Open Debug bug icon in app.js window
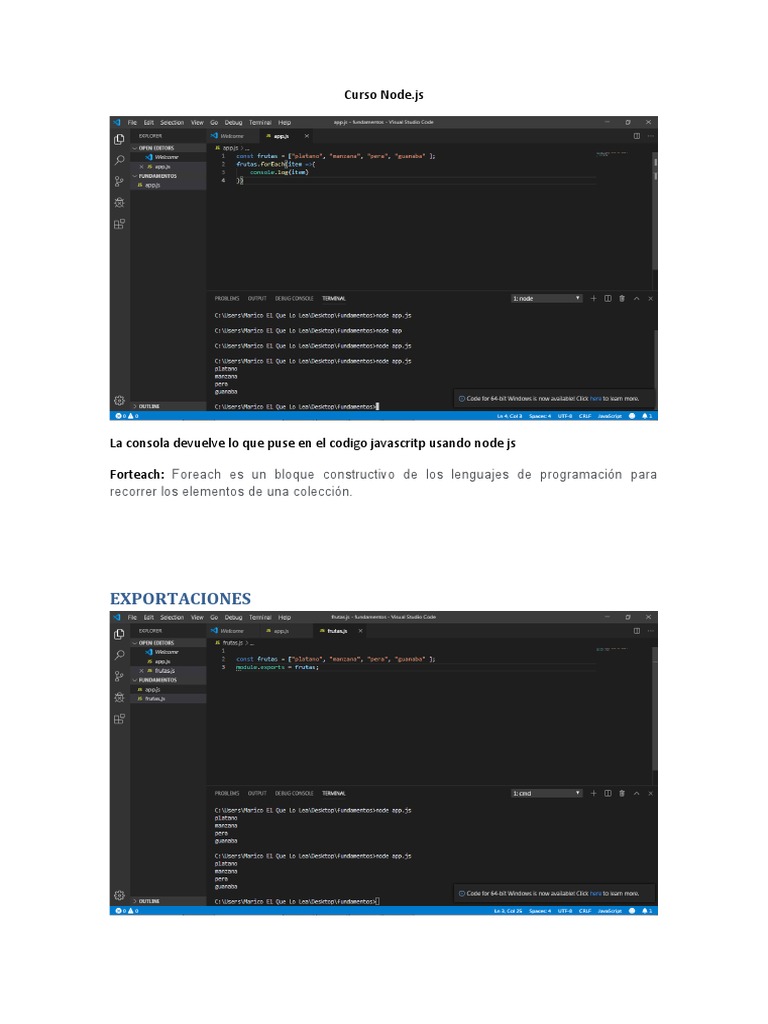 point(120,202)
